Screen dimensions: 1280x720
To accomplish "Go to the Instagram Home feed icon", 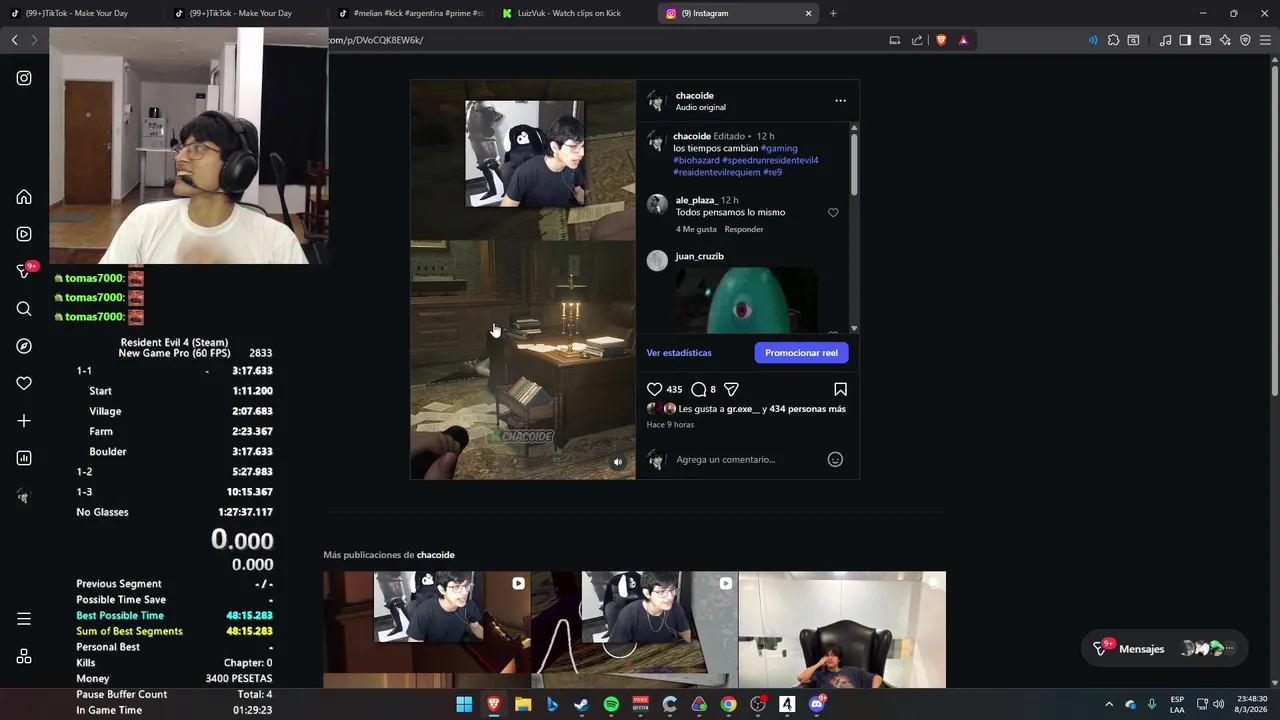I will coord(24,197).
